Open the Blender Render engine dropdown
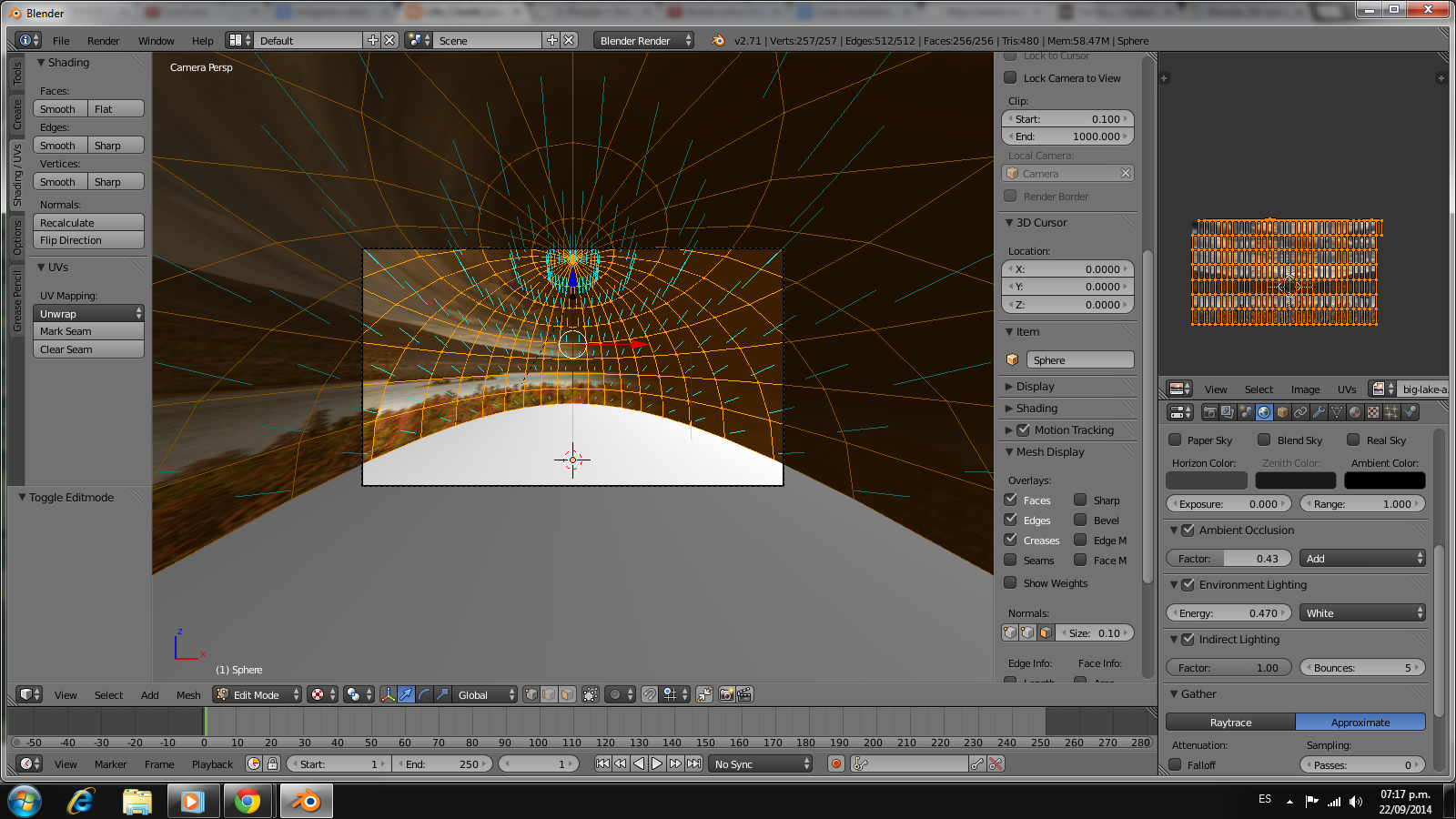Screen dimensions: 1456x819 pos(643,41)
